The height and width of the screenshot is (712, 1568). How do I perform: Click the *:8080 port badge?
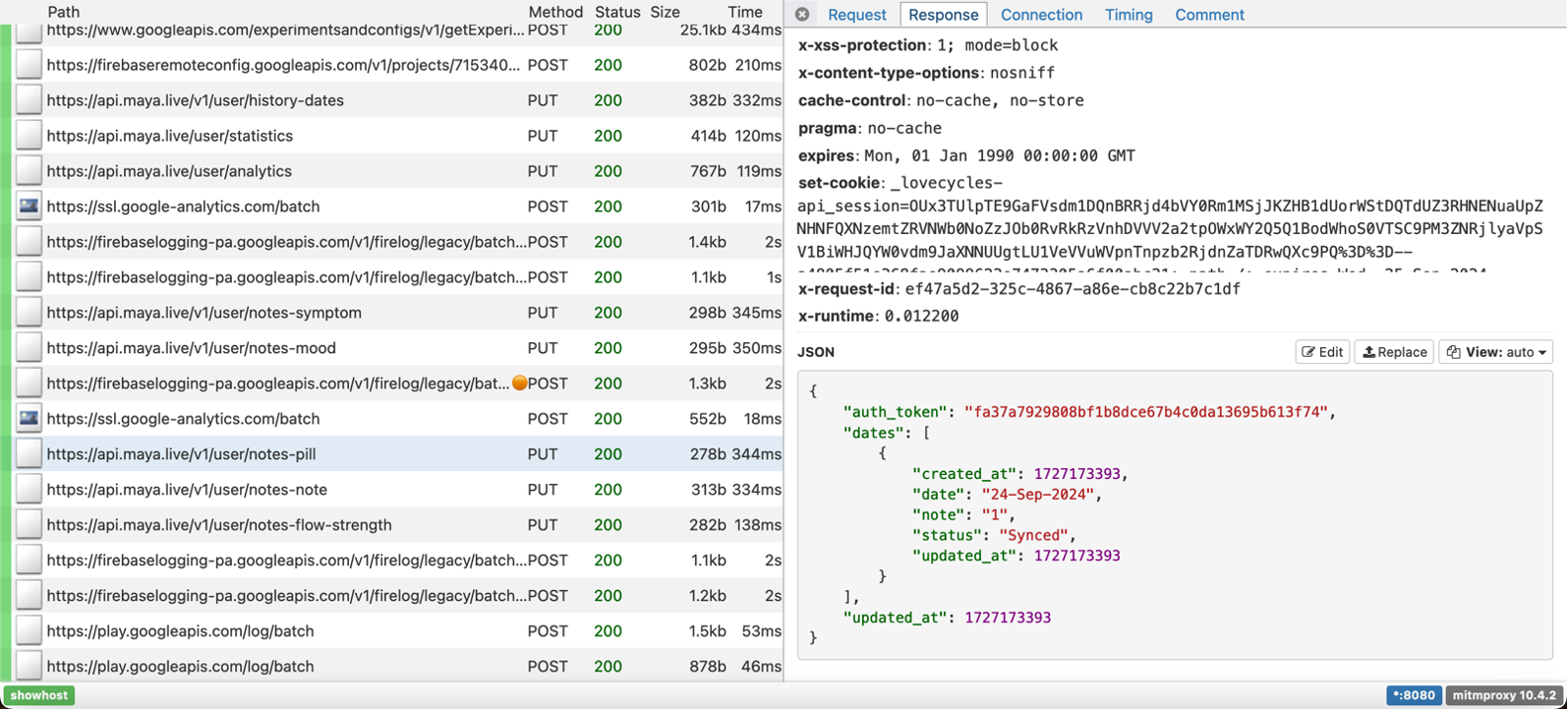(x=1413, y=695)
